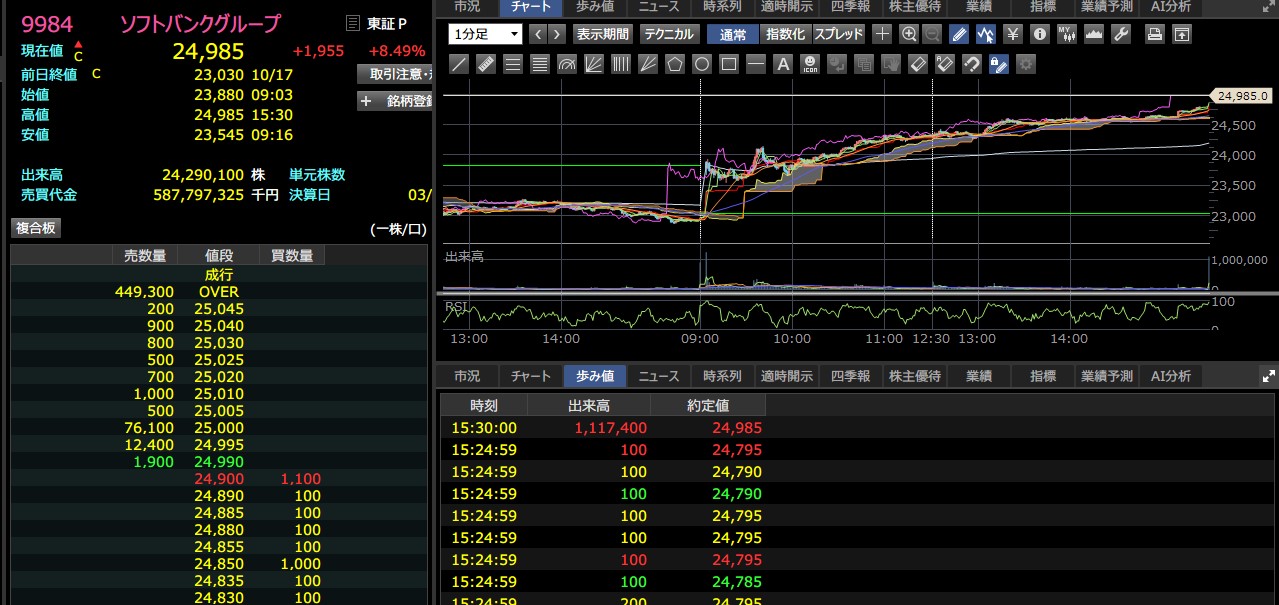Pop out the chart window icon
This screenshot has width=1279, height=605.
coord(1182,34)
